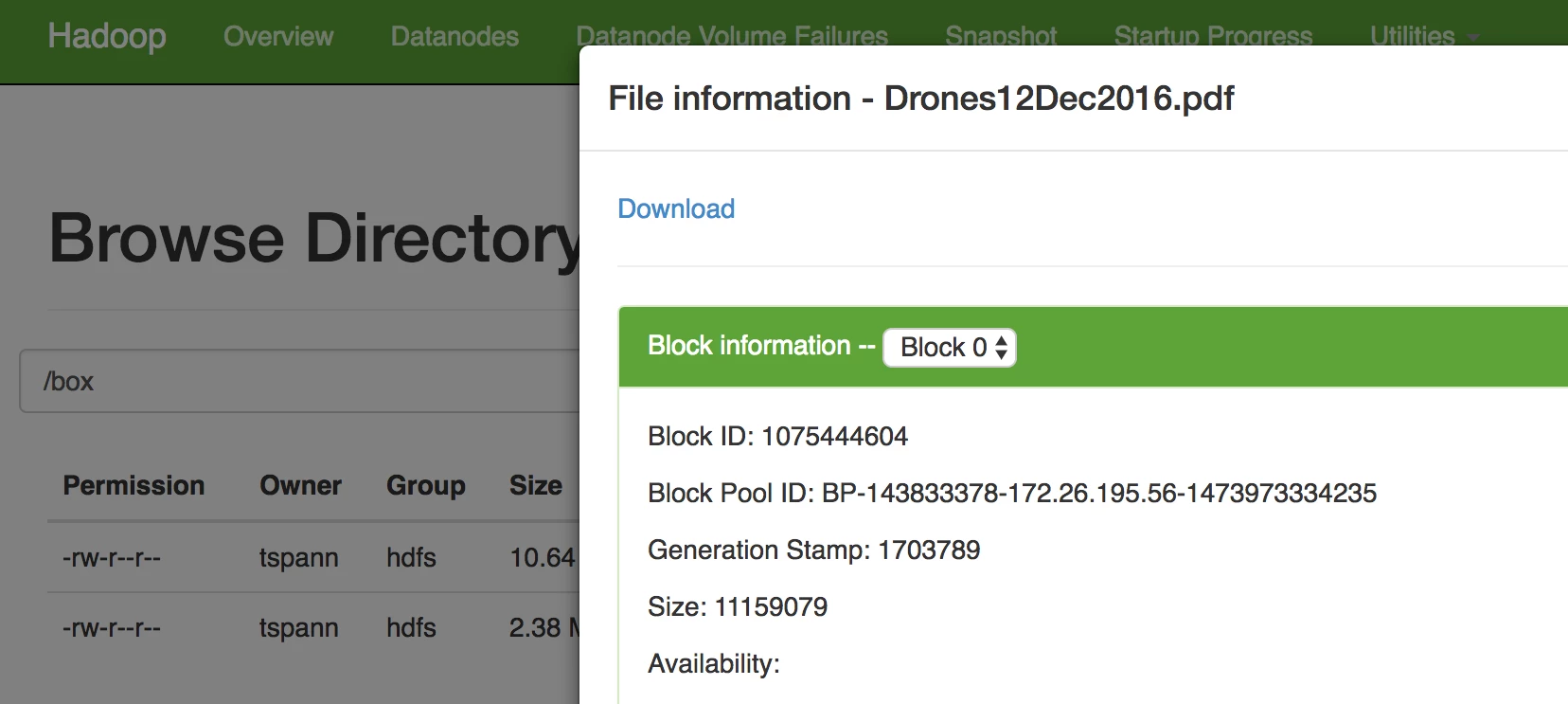The image size is (1568, 704).
Task: Expand the Utilities dropdown menu
Action: 1423,35
